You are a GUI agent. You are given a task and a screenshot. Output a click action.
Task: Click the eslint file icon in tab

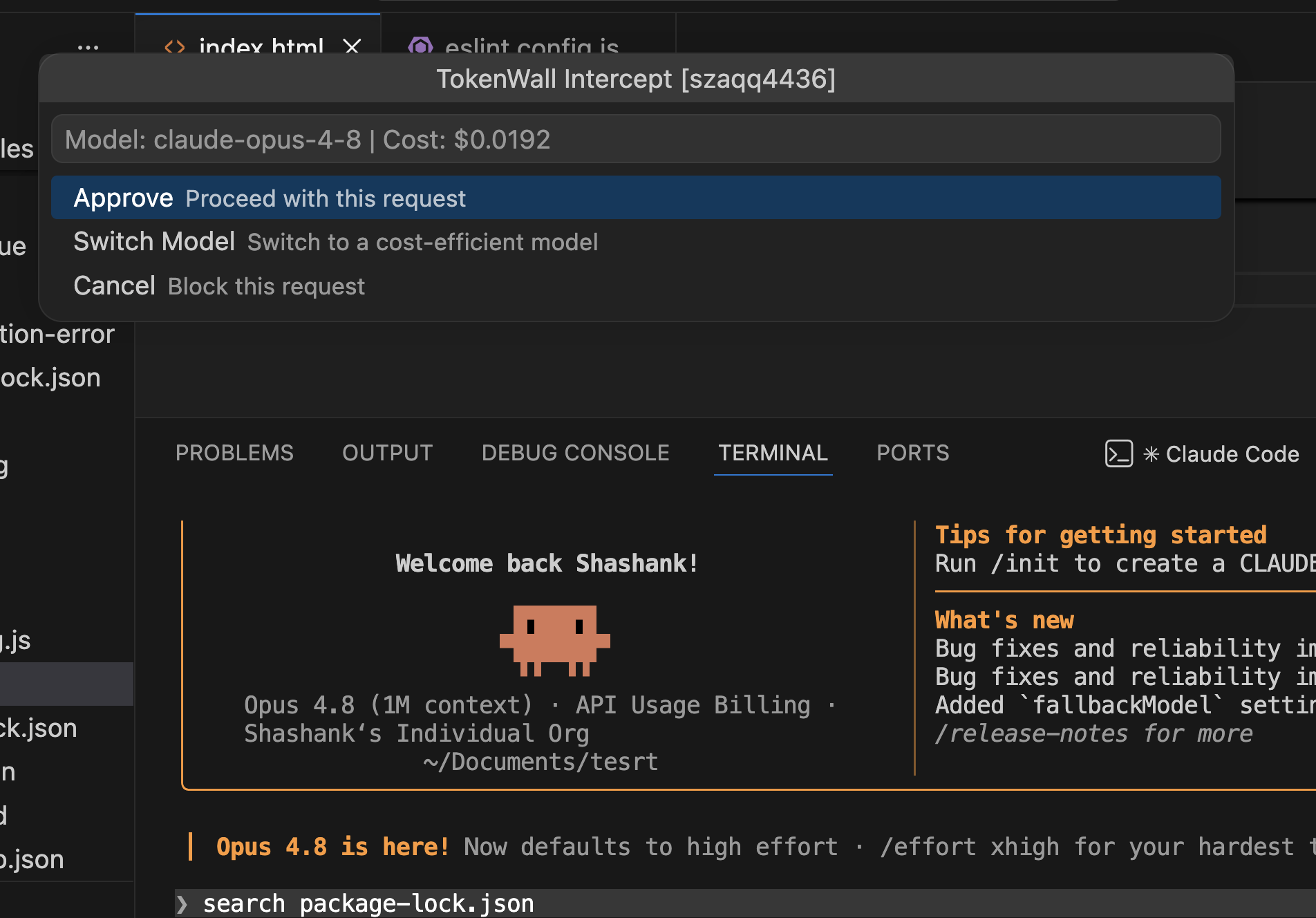(x=420, y=46)
